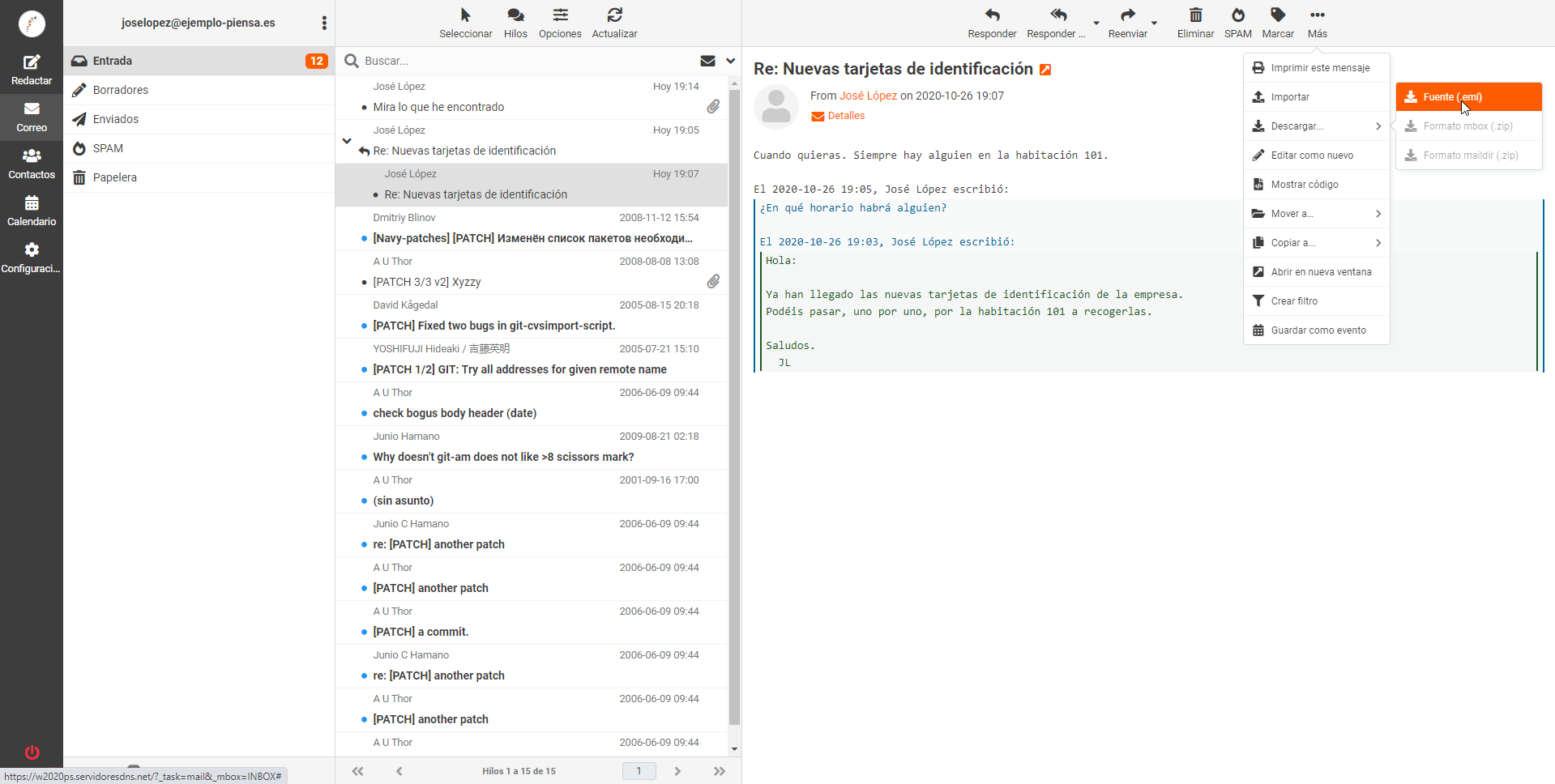Select Formato mbox (.zip) option
Screen dimensions: 1555x784
point(1467,126)
